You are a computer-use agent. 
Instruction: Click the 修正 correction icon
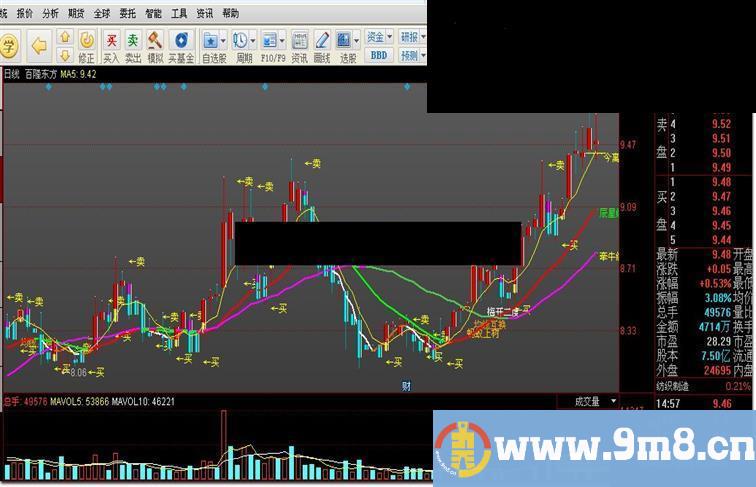tap(87, 44)
